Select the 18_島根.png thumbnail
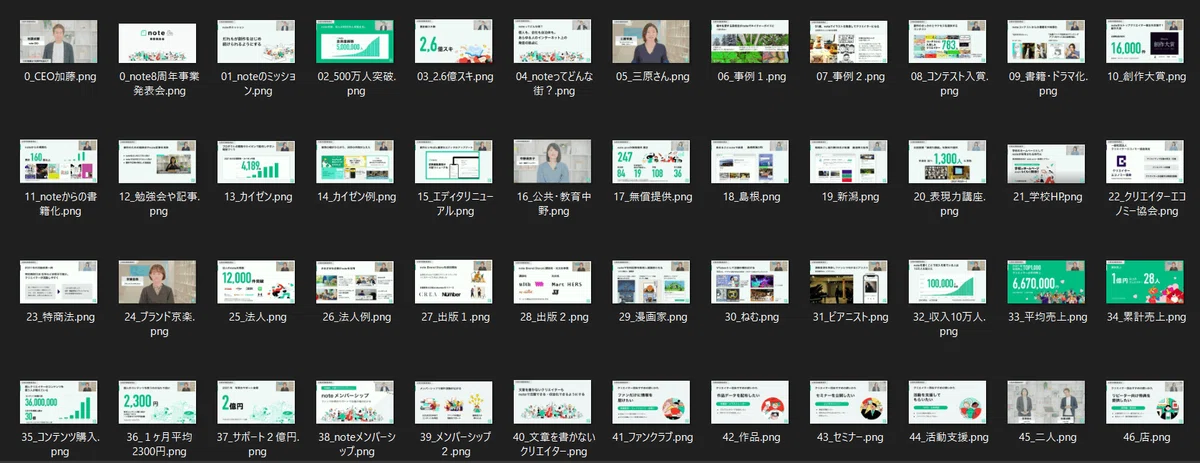This screenshot has width=1200, height=463. 750,163
